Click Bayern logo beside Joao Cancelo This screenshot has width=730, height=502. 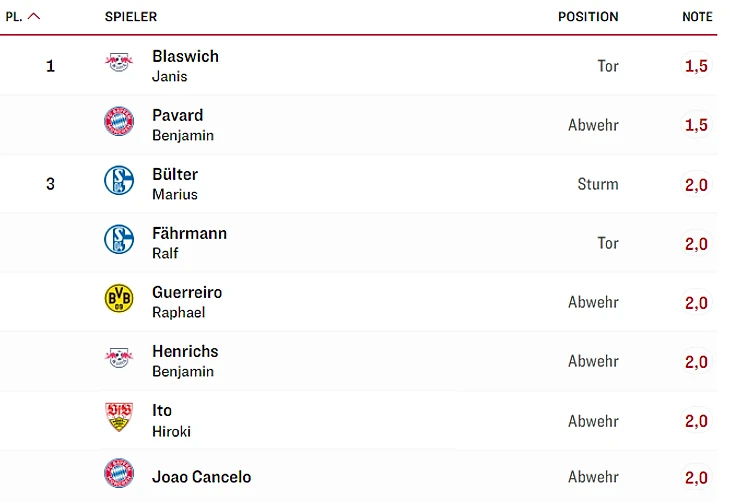(x=118, y=474)
